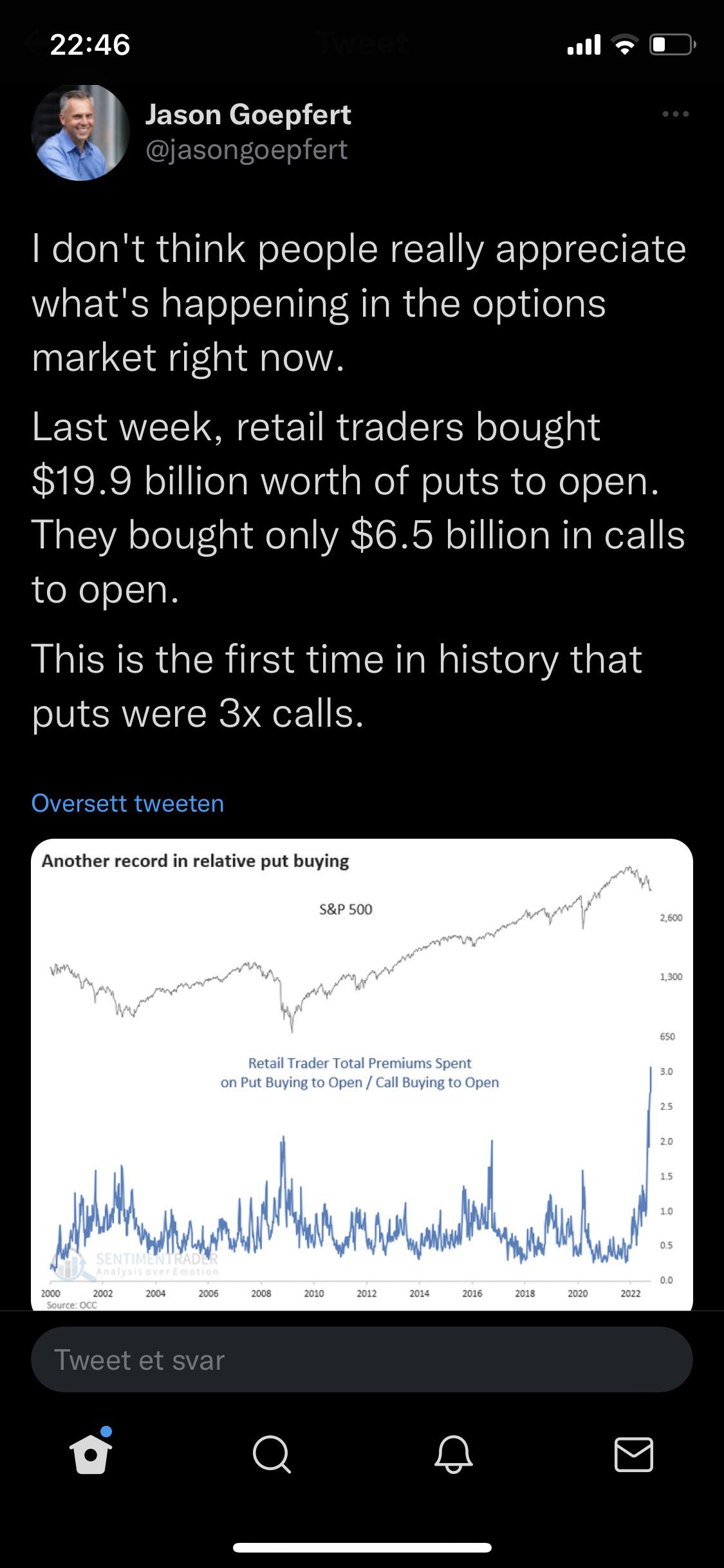This screenshot has height=1568, width=724.
Task: Tap the cellular signal bars icon
Action: [584, 44]
